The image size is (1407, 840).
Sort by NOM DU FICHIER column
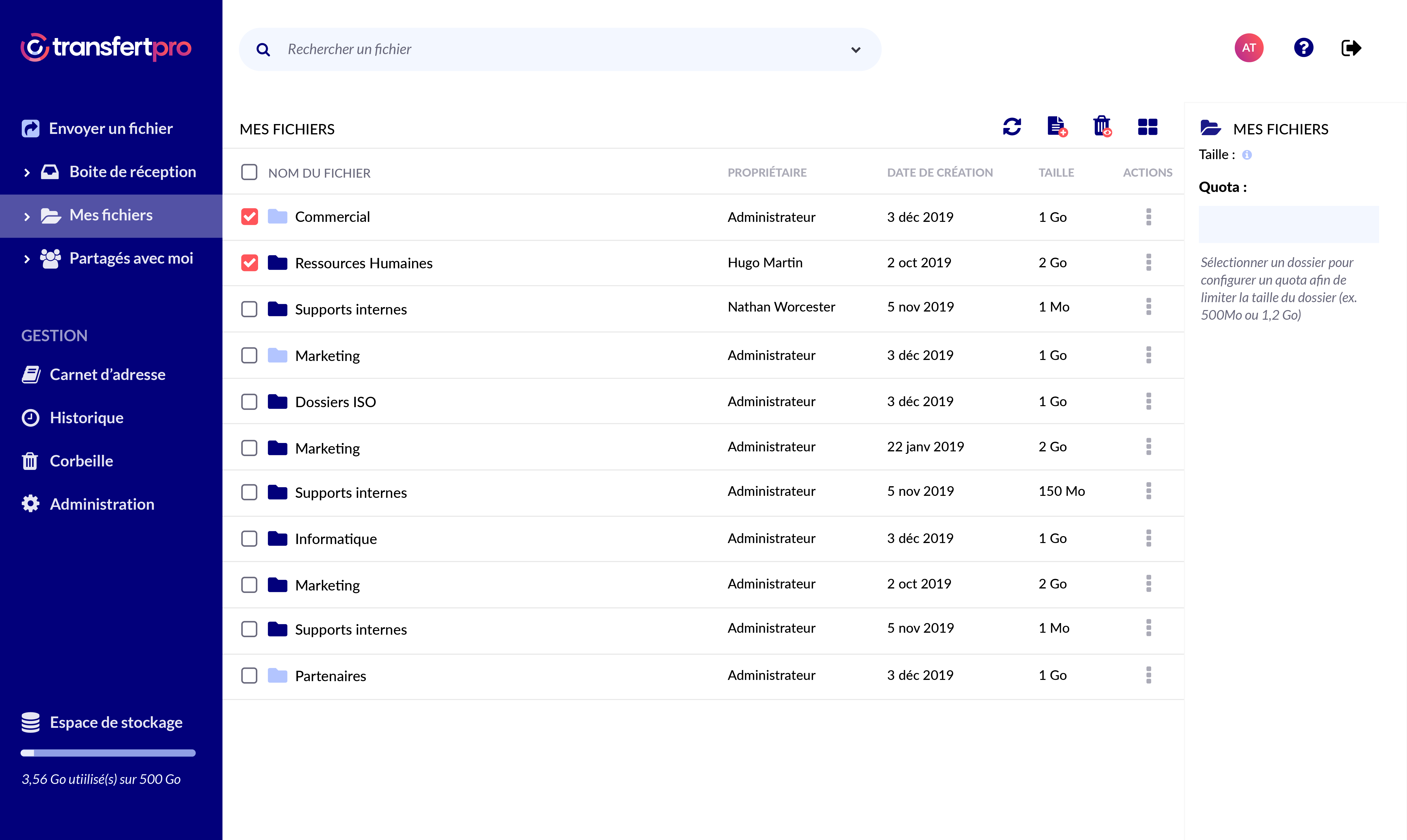[319, 173]
